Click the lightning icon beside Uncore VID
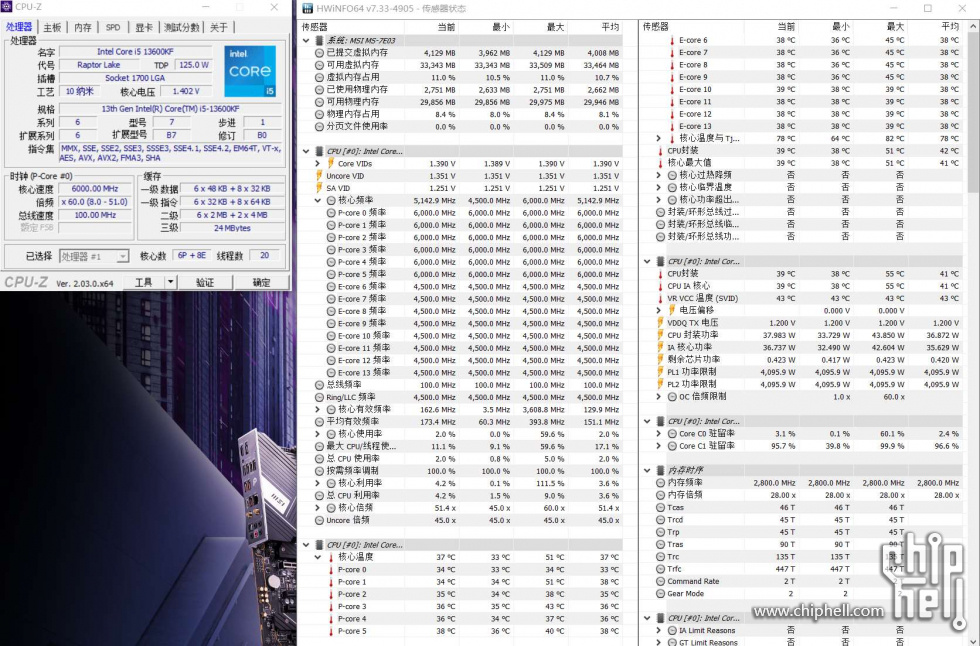This screenshot has width=980, height=646. (319, 176)
